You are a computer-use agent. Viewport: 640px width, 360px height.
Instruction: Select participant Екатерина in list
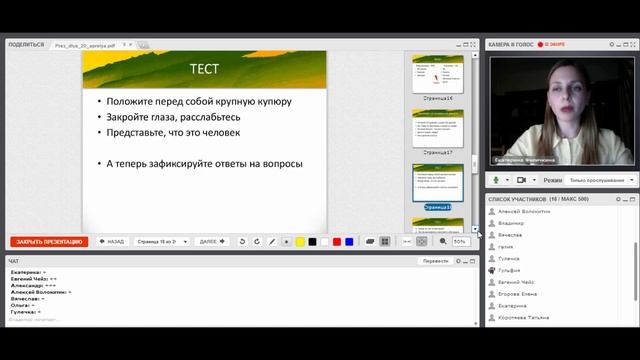coord(512,306)
